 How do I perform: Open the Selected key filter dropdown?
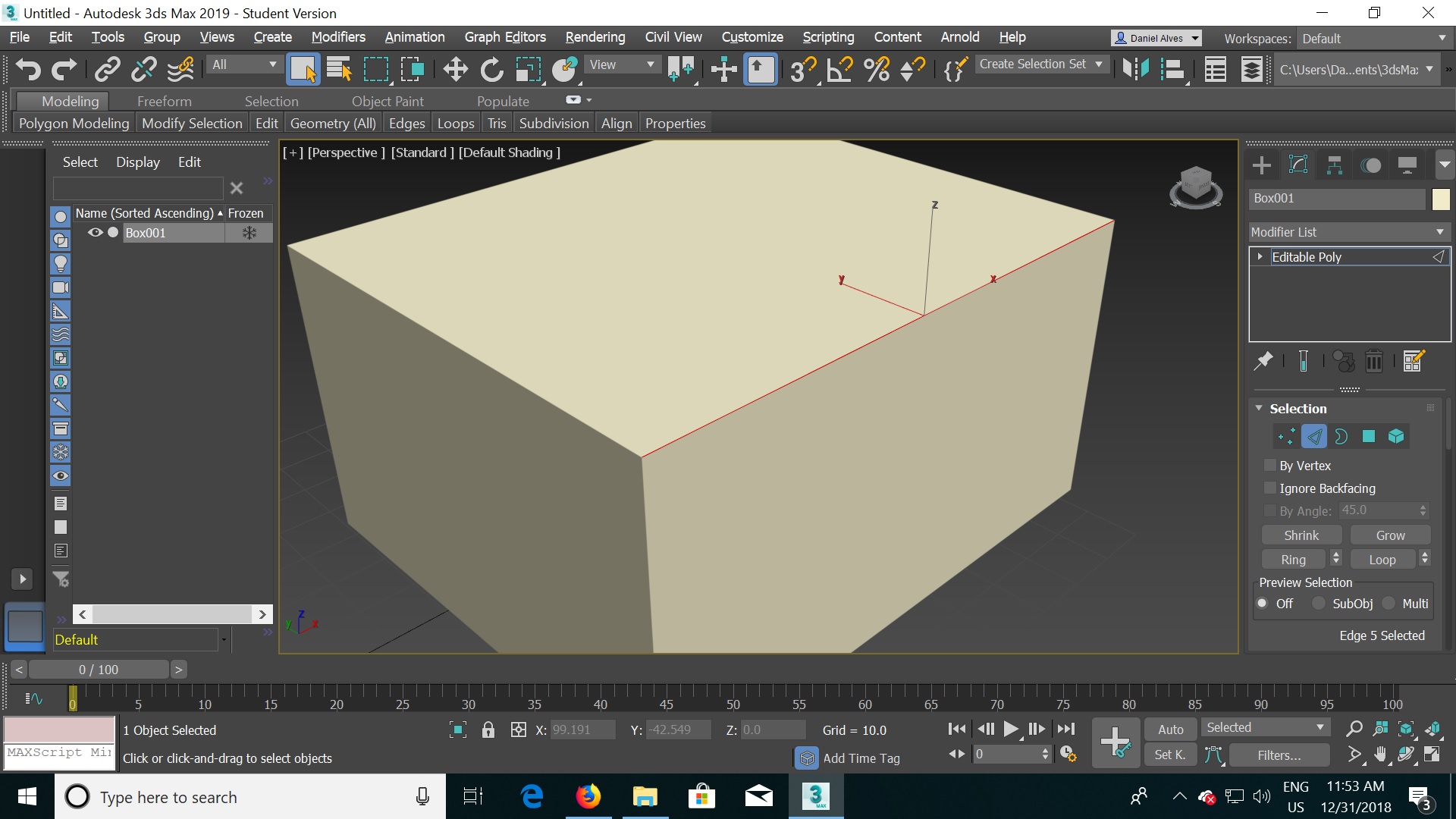tap(1265, 728)
